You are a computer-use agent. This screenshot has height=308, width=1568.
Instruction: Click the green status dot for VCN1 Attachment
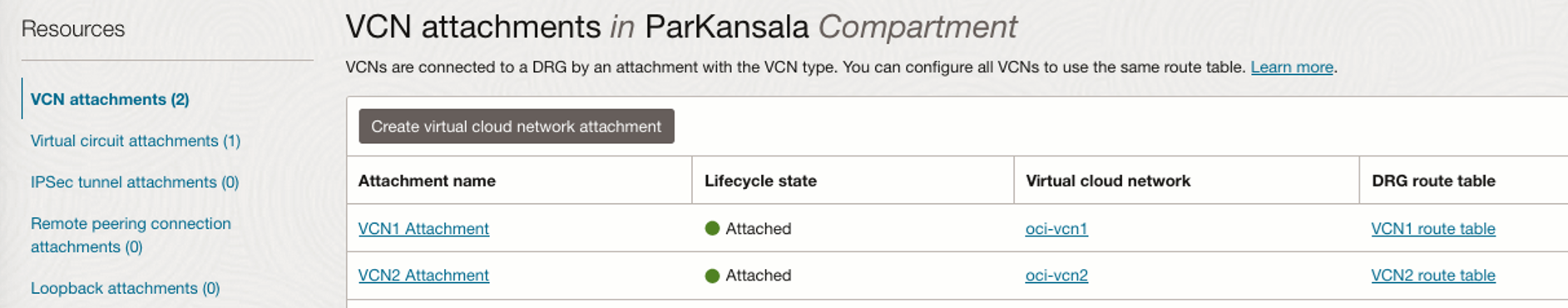pos(712,228)
